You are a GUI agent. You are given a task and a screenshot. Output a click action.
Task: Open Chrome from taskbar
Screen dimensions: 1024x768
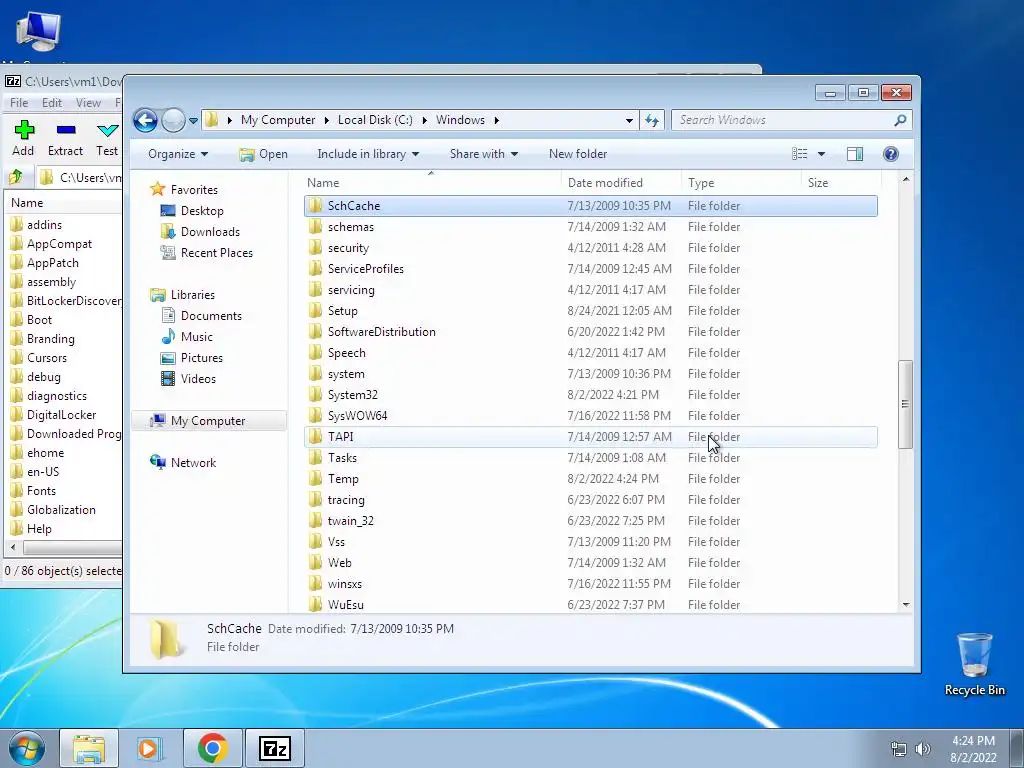pyautogui.click(x=212, y=748)
